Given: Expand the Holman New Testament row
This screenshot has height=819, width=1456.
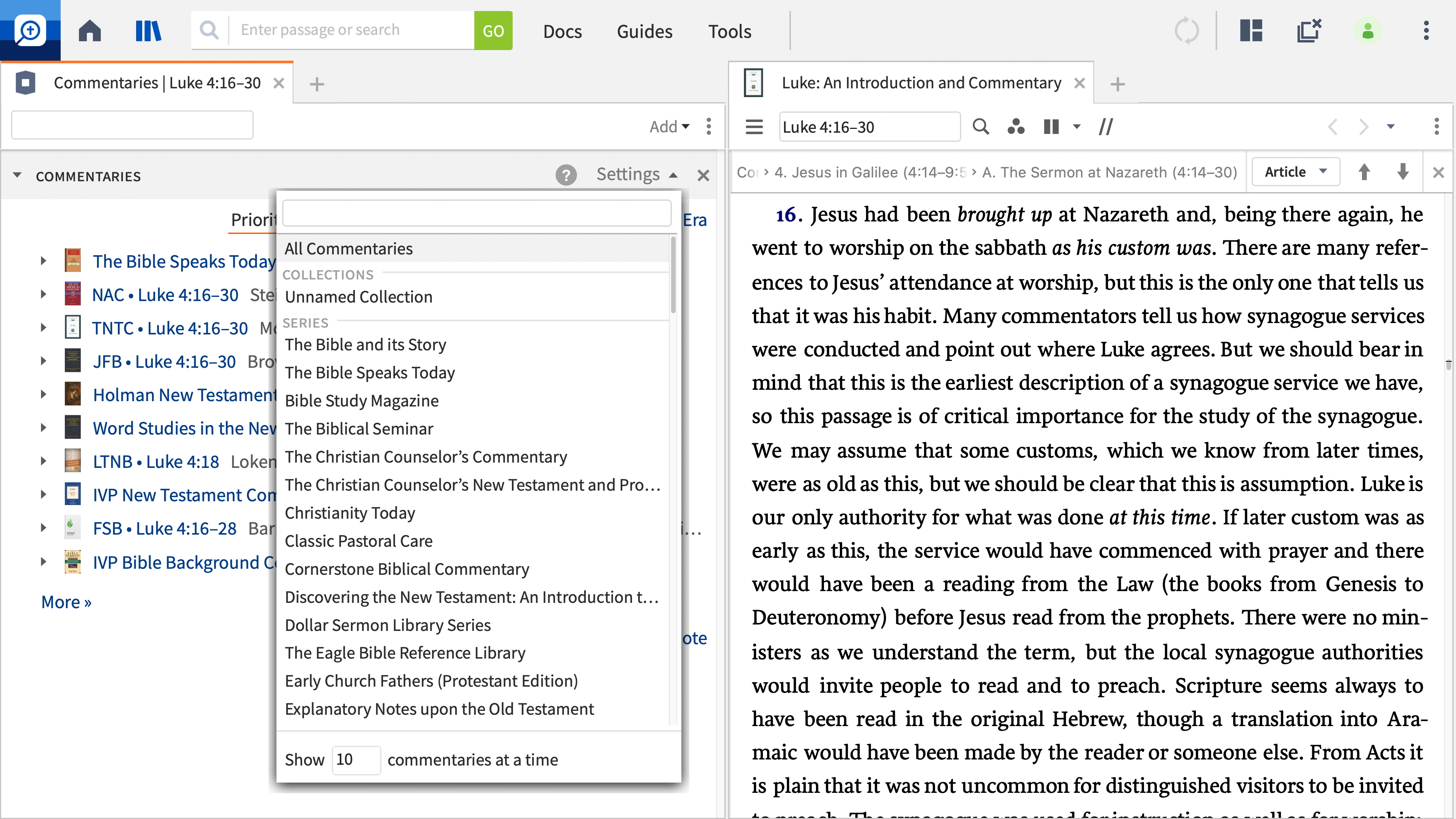Looking at the screenshot, I should click(44, 394).
